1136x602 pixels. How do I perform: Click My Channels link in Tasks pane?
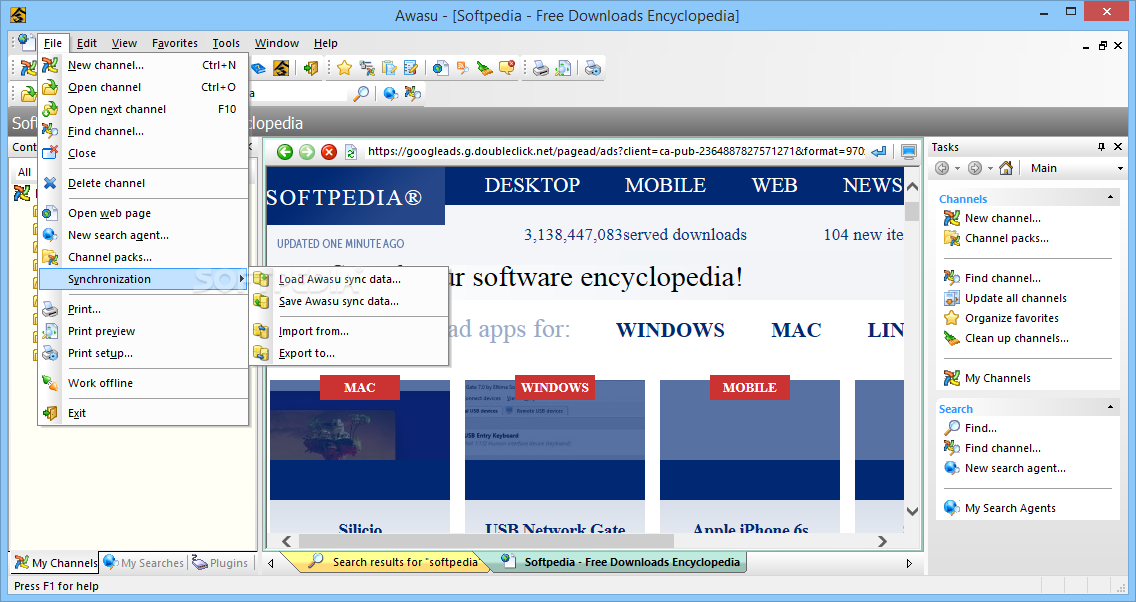pos(998,378)
